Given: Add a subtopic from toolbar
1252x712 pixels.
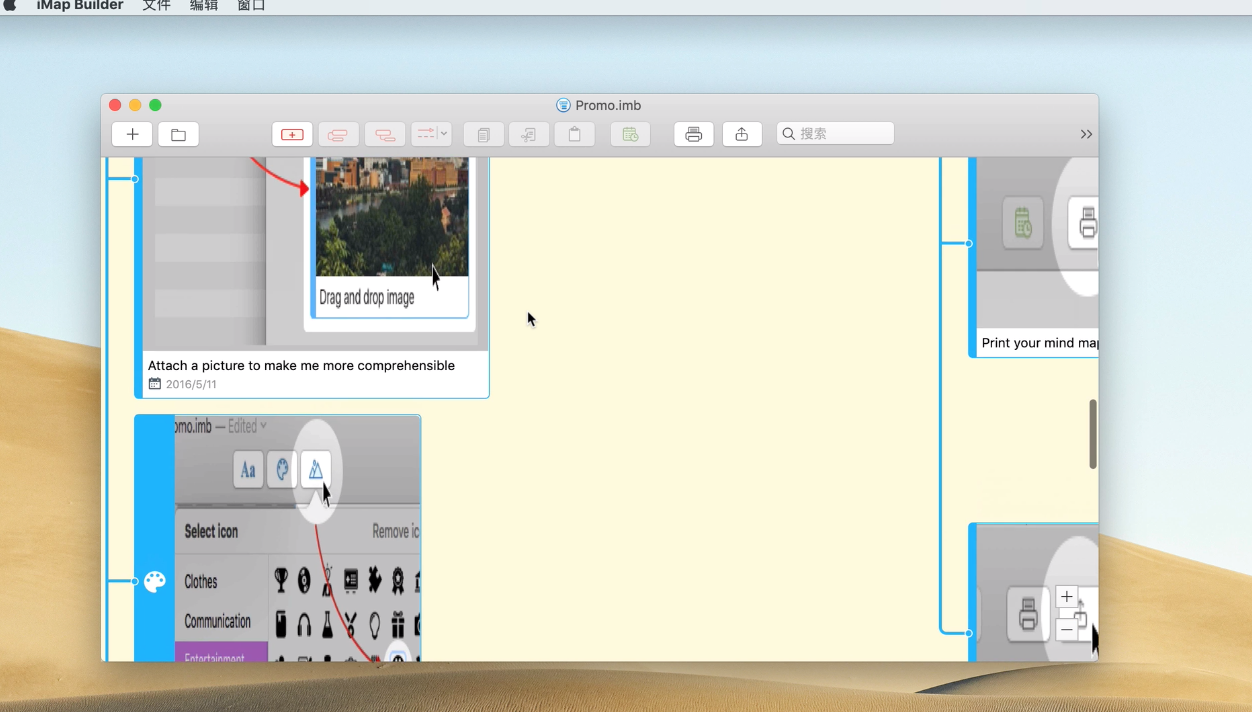Looking at the screenshot, I should [385, 134].
